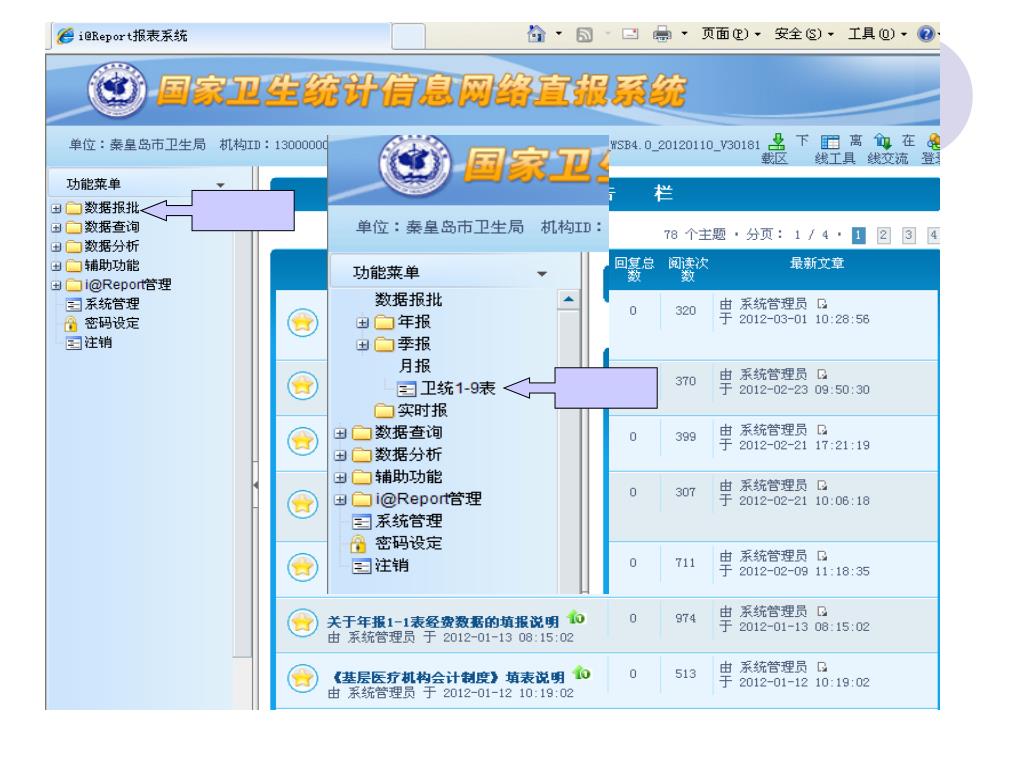This screenshot has width=1024, height=768.
Task: Open the Home icon dropdown arrow
Action: click(x=559, y=33)
